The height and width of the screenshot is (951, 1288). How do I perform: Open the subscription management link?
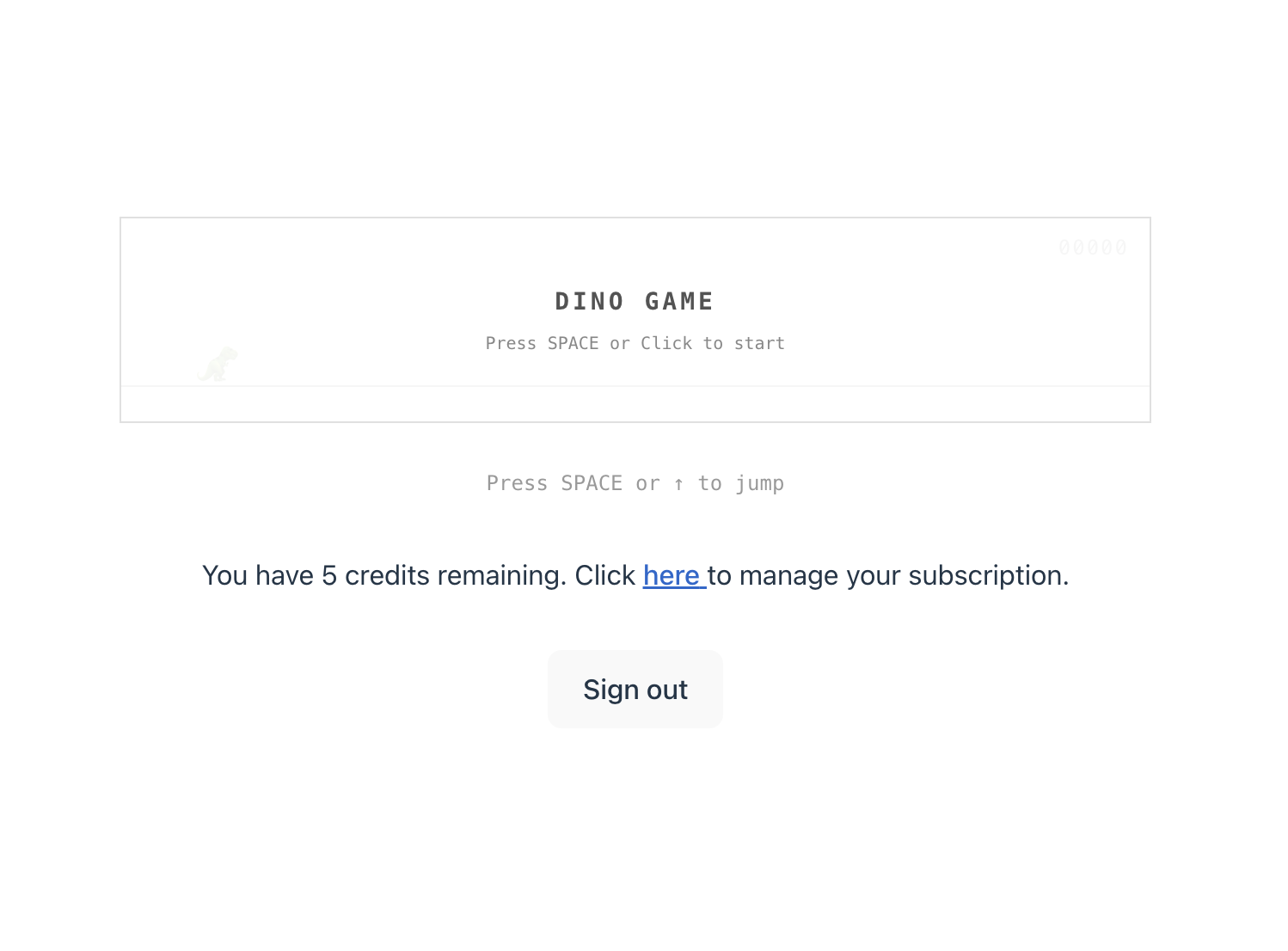coord(674,575)
